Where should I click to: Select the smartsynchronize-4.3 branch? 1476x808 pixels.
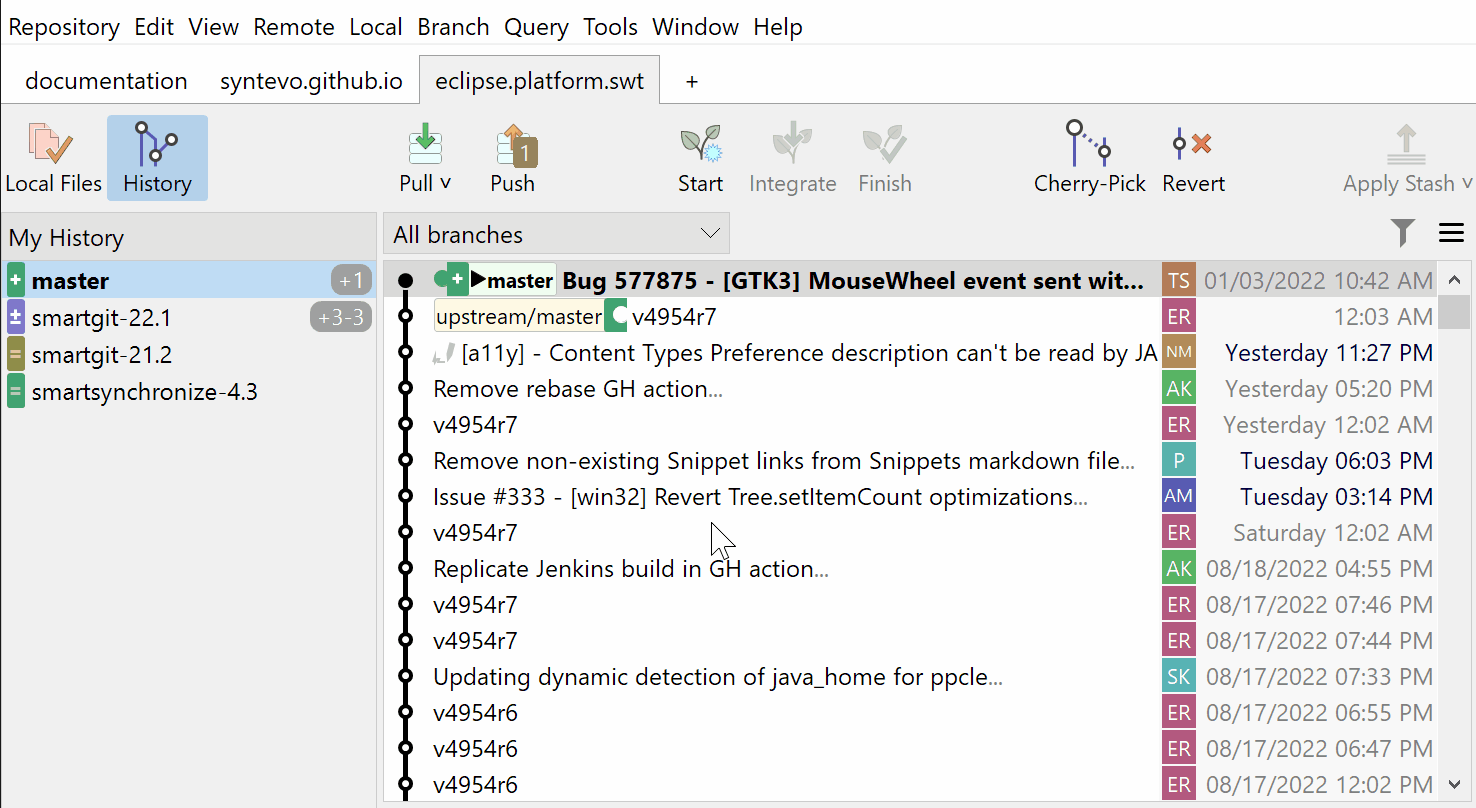(x=190, y=391)
